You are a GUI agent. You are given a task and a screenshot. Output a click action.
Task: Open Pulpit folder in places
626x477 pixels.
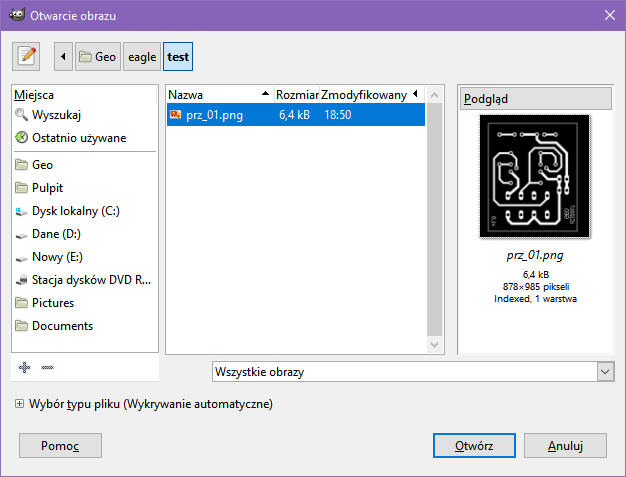point(49,188)
